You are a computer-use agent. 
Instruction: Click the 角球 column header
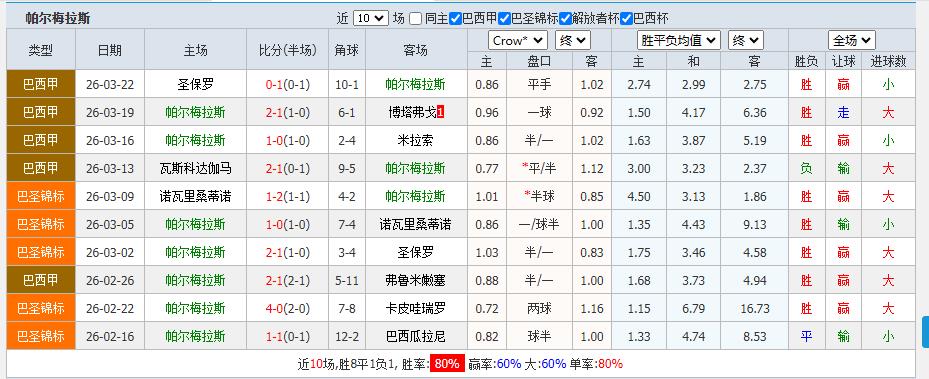pos(347,50)
